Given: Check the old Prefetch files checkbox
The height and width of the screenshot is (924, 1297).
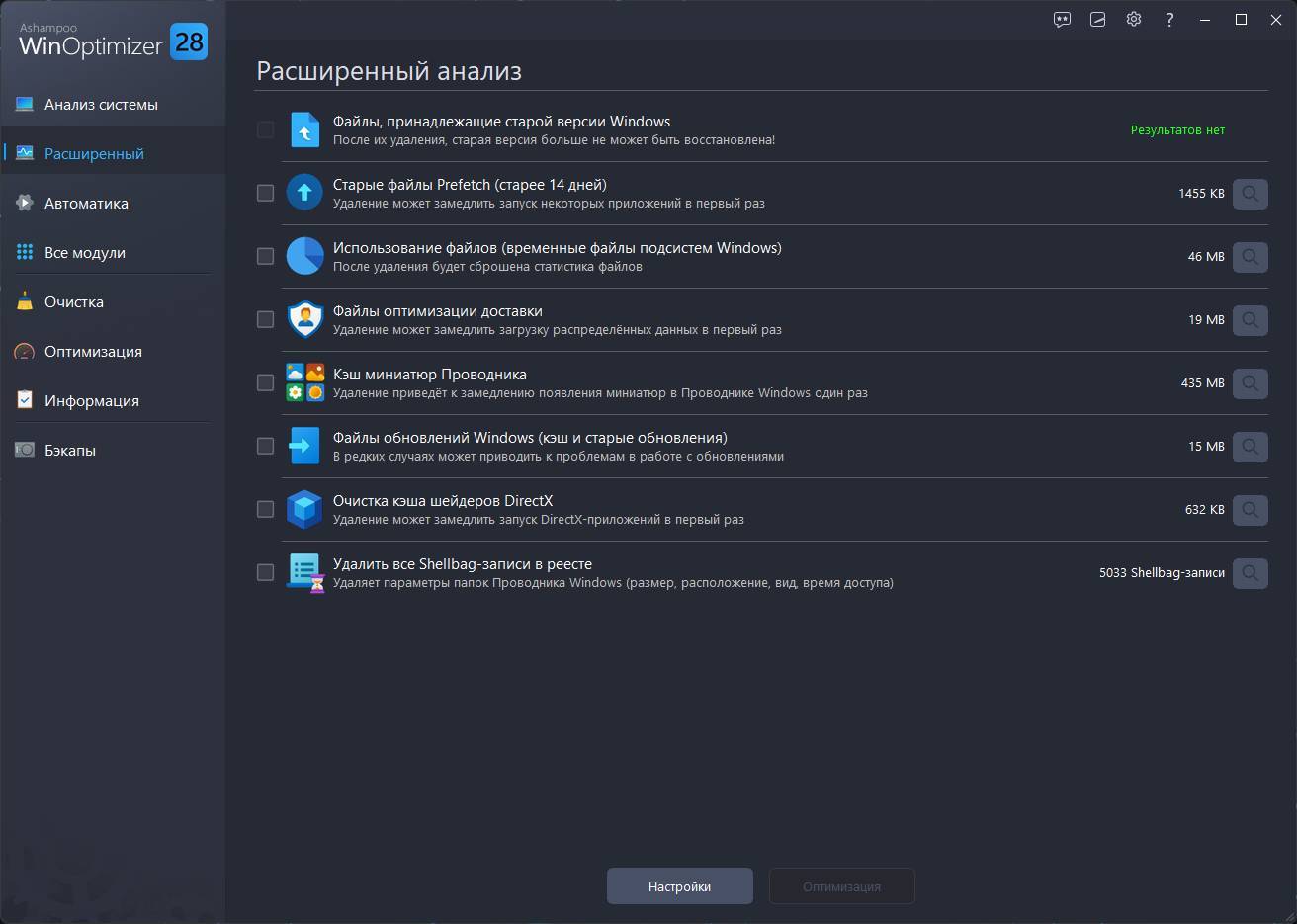Looking at the screenshot, I should (x=265, y=193).
